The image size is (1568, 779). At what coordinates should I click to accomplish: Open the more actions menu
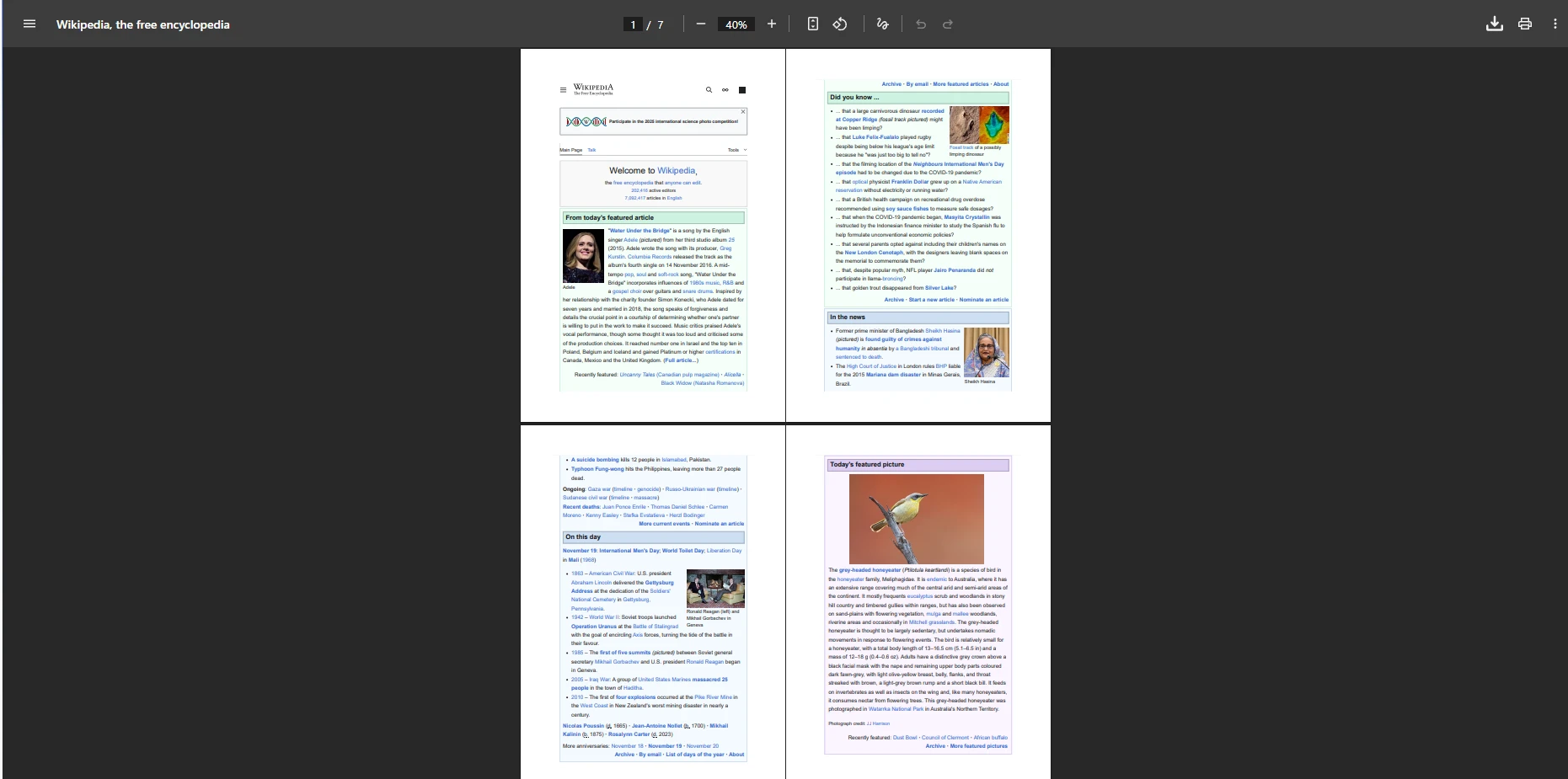1555,24
